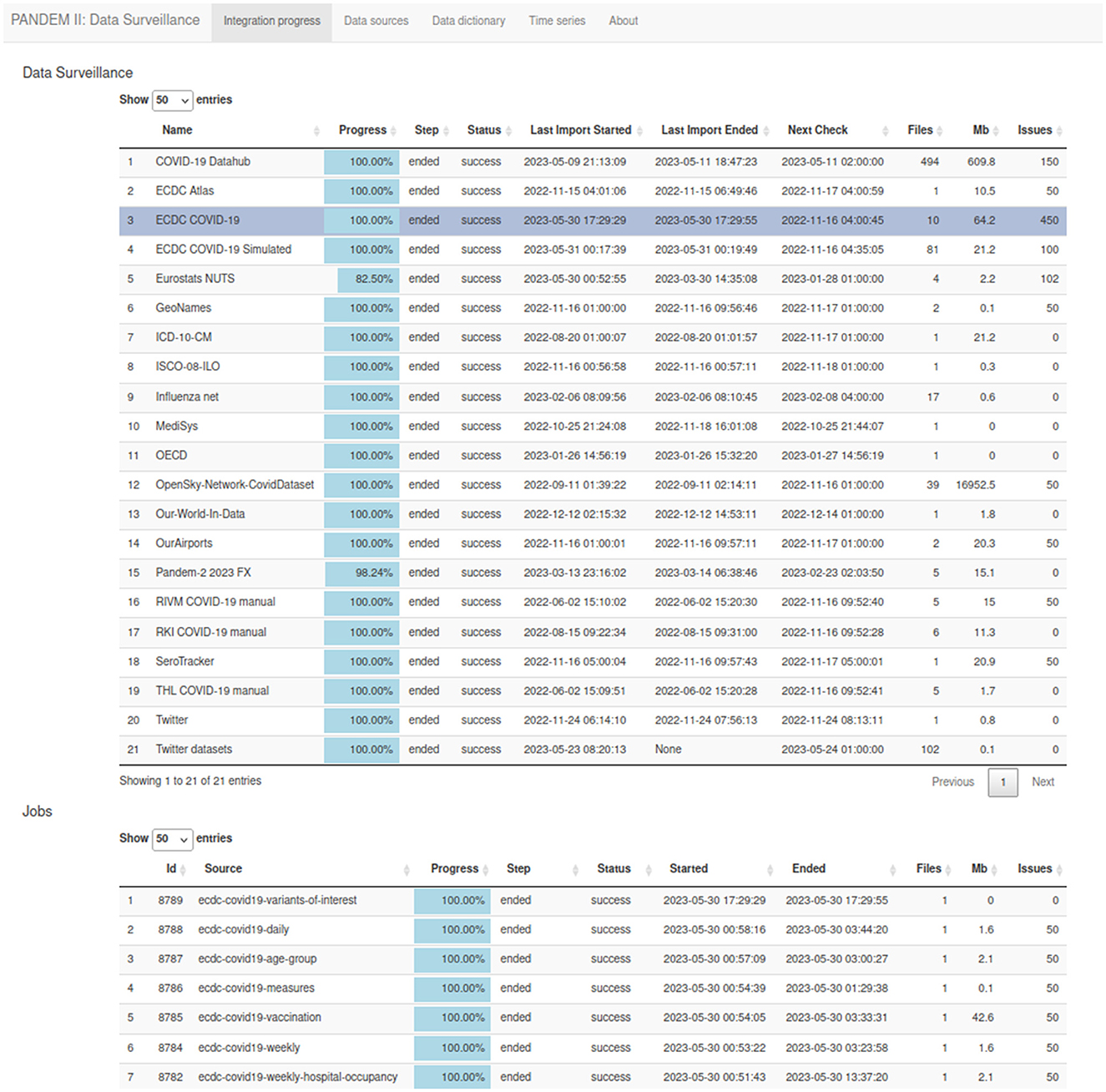Viewport: 1106px width, 1092px height.
Task: Switch to Time series tab
Action: click(x=557, y=21)
